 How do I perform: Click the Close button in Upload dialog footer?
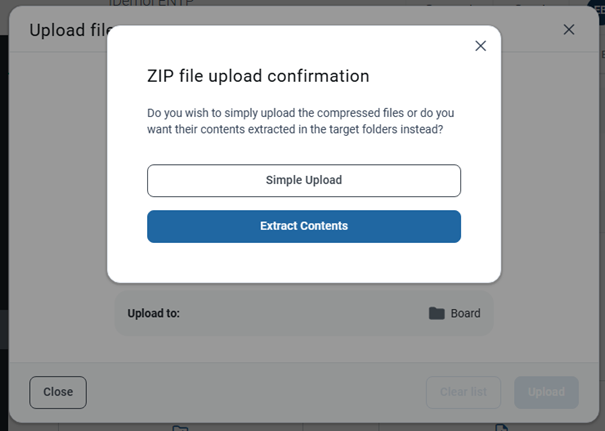point(58,392)
